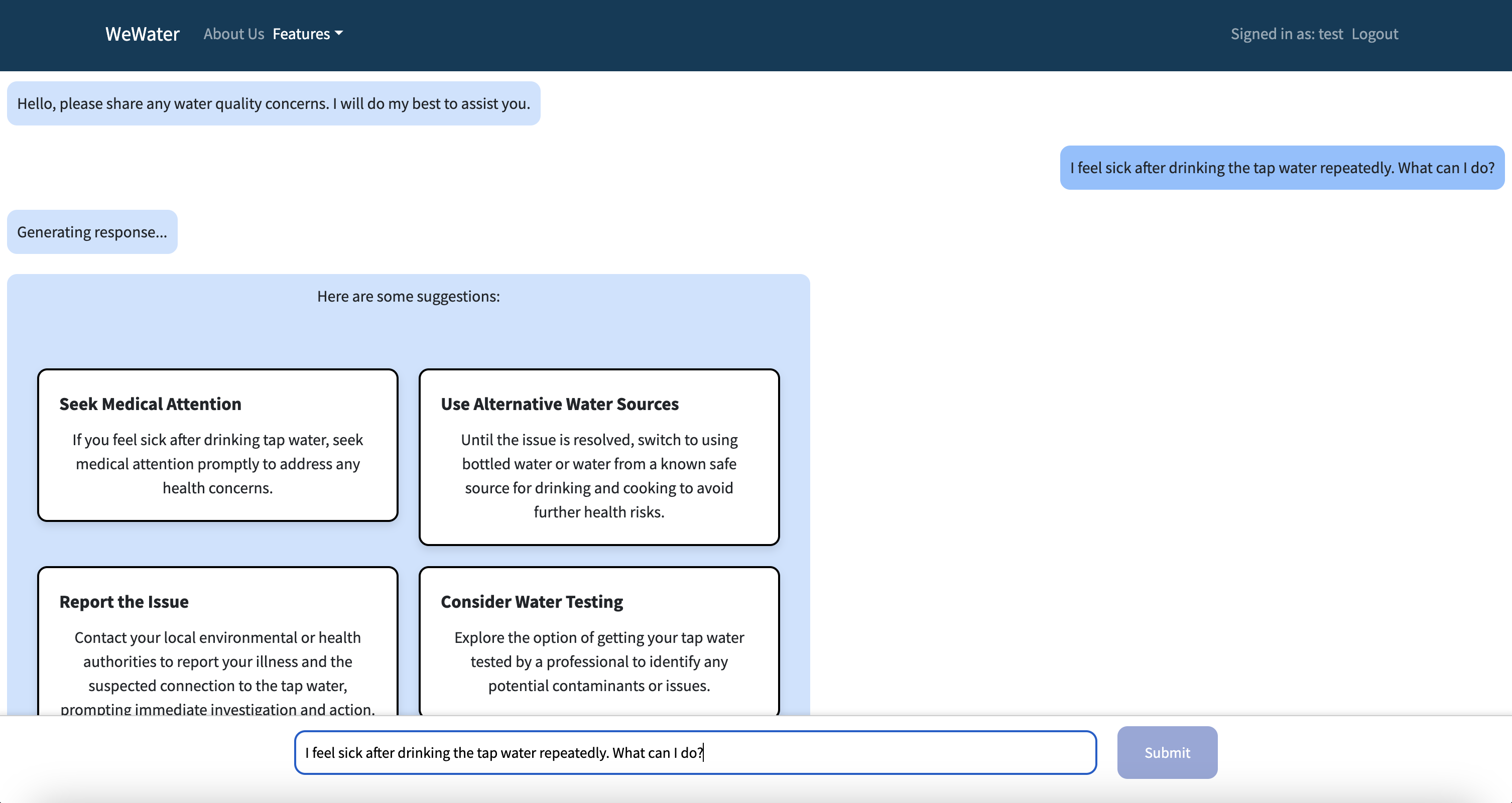1512x803 pixels.
Task: Click the Features dropdown caret arrow
Action: 339,34
